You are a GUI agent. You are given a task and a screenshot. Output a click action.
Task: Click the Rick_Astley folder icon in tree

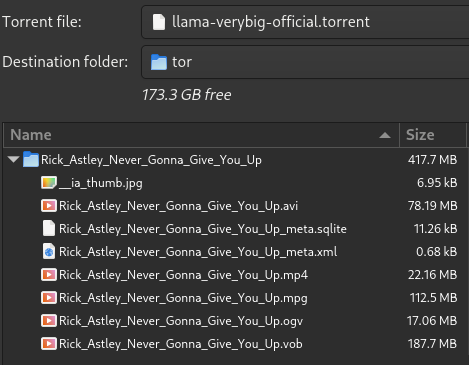click(31, 160)
